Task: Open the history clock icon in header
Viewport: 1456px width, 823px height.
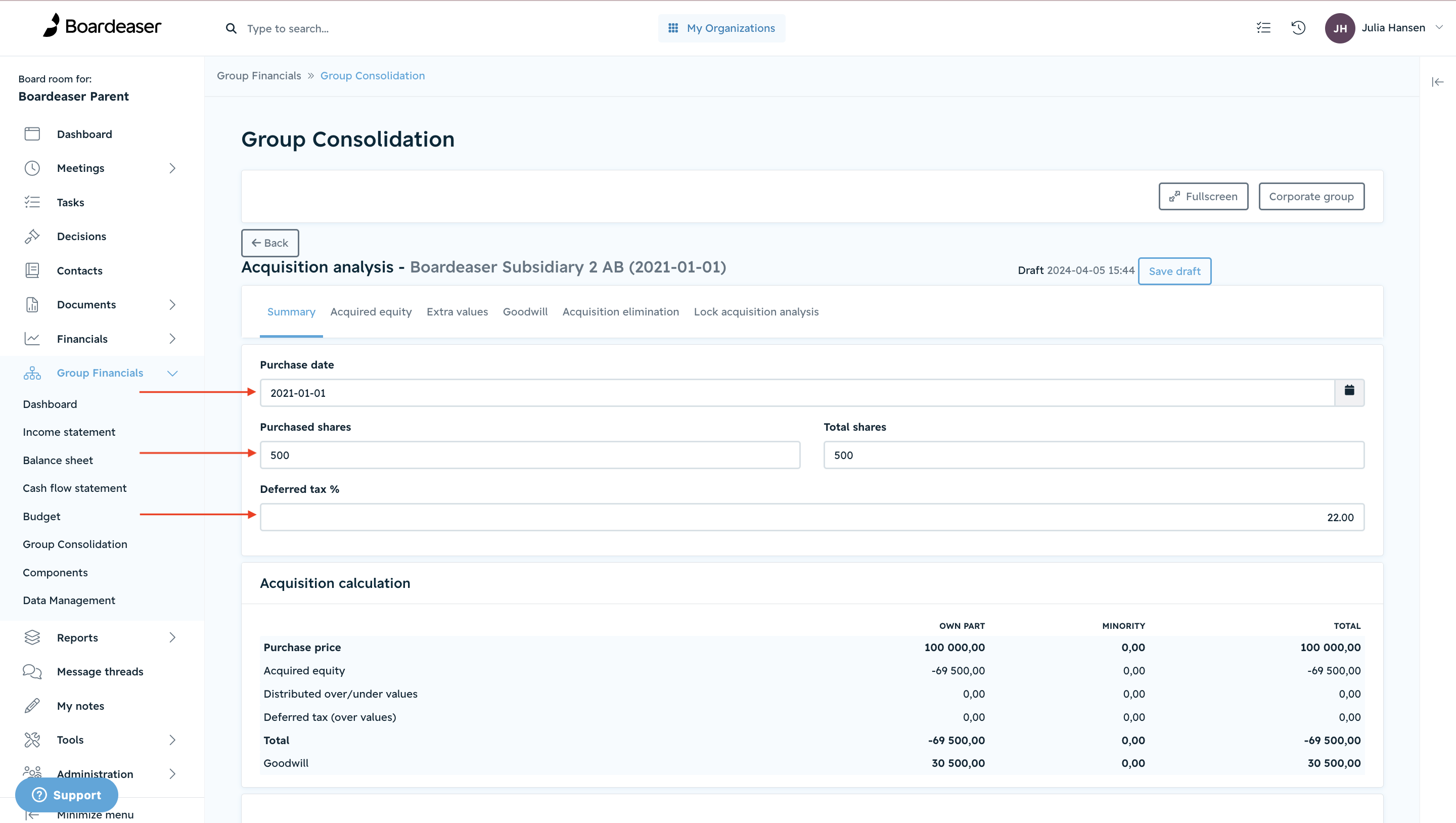Action: pos(1298,28)
